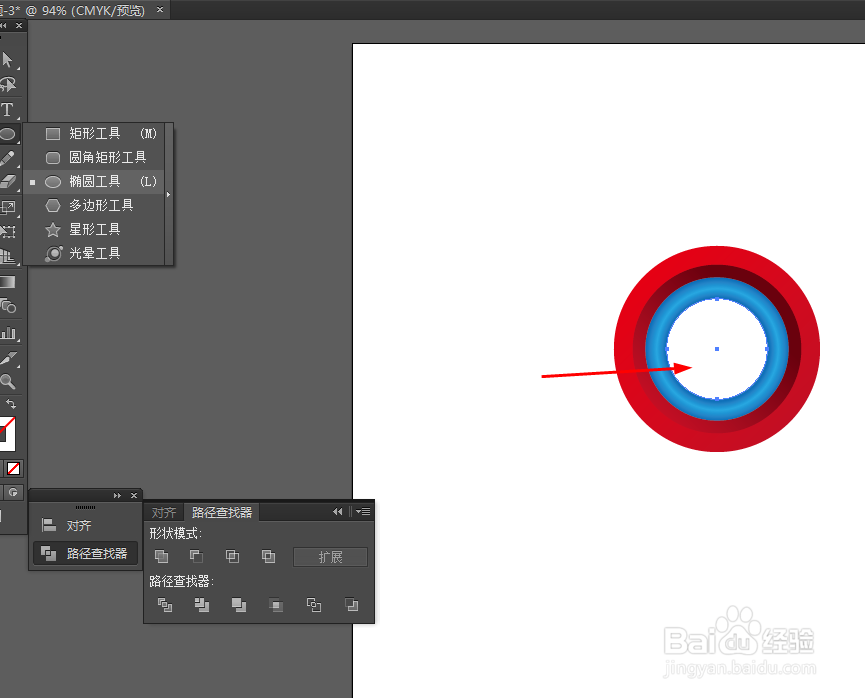Tear off the shape tool flyout arrow

169,194
